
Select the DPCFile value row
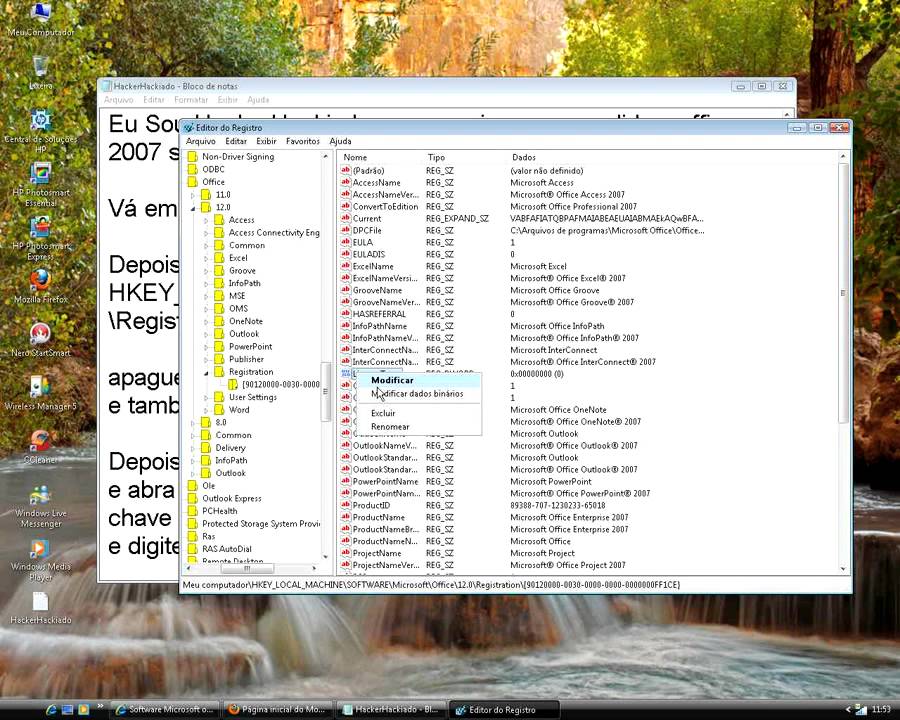pos(587,230)
